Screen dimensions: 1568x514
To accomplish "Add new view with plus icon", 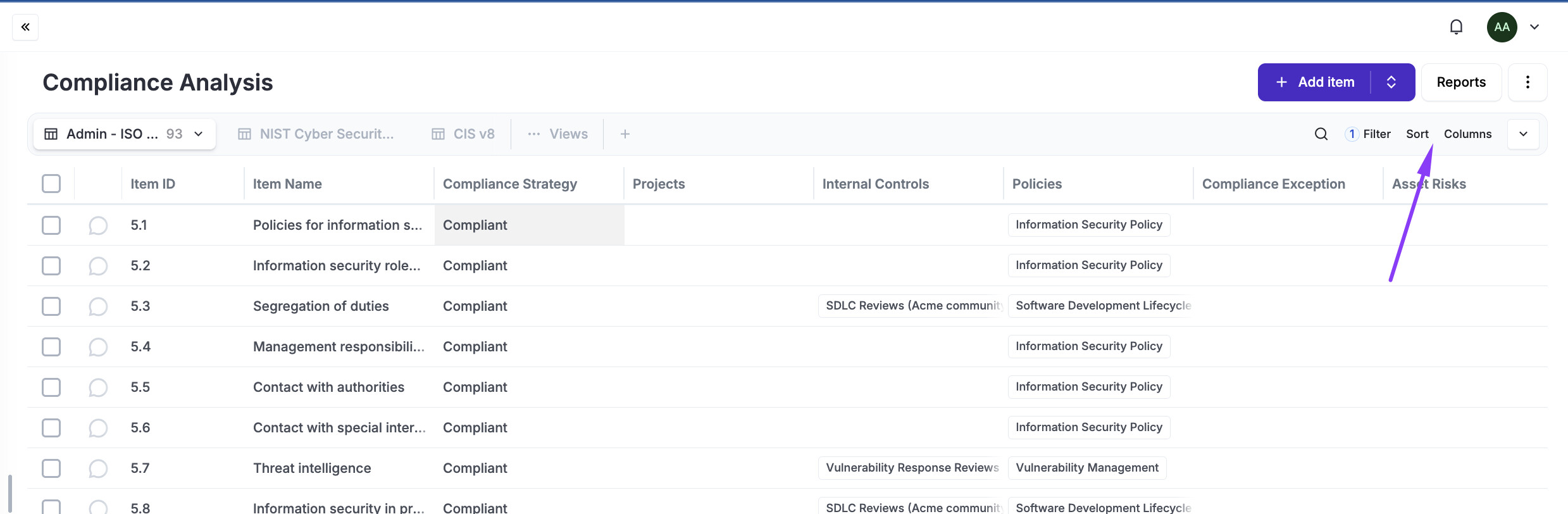I will (625, 134).
